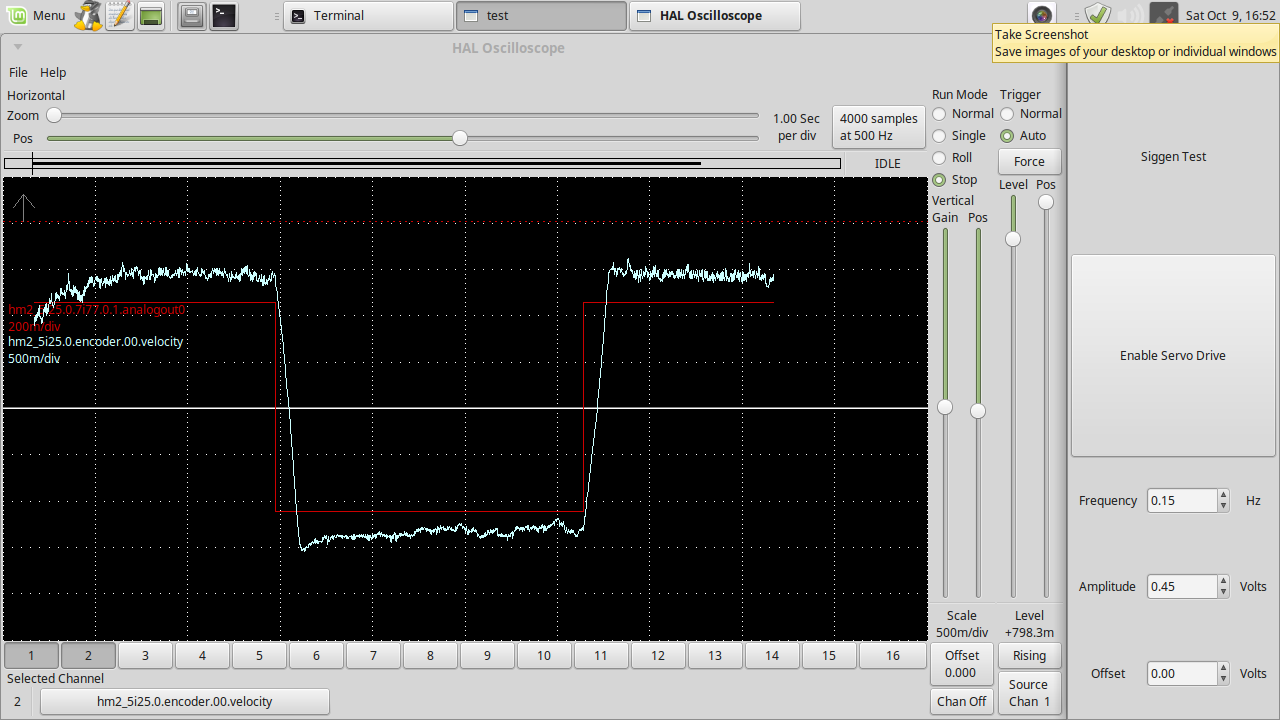Decrease Amplitude with the down arrow
This screenshot has width=1280, height=720.
(1223, 592)
